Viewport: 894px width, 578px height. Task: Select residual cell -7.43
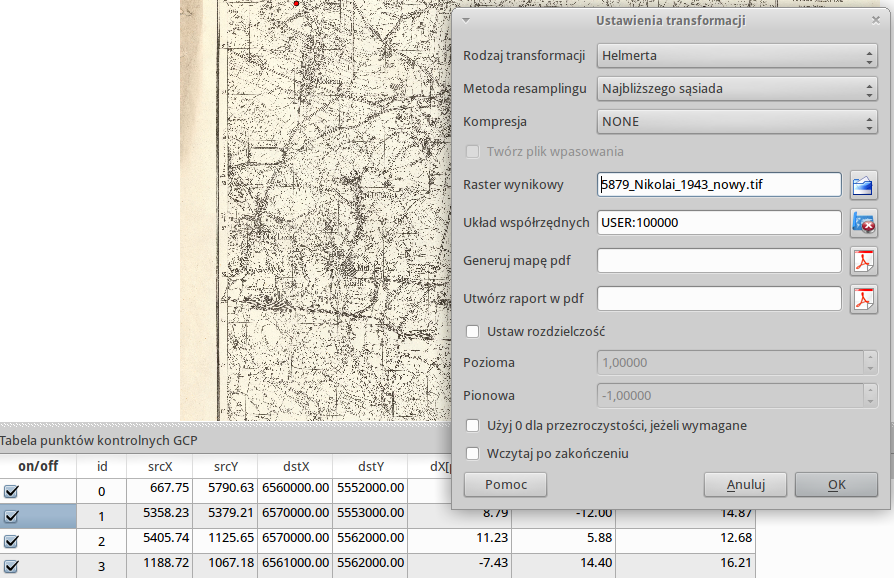pos(460,566)
